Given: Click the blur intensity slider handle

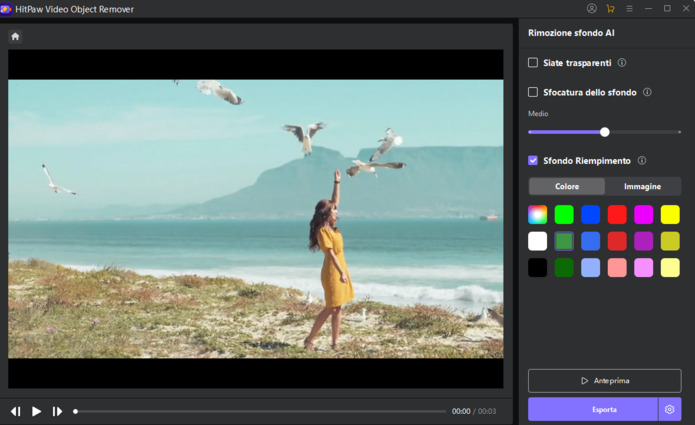Looking at the screenshot, I should [x=604, y=132].
